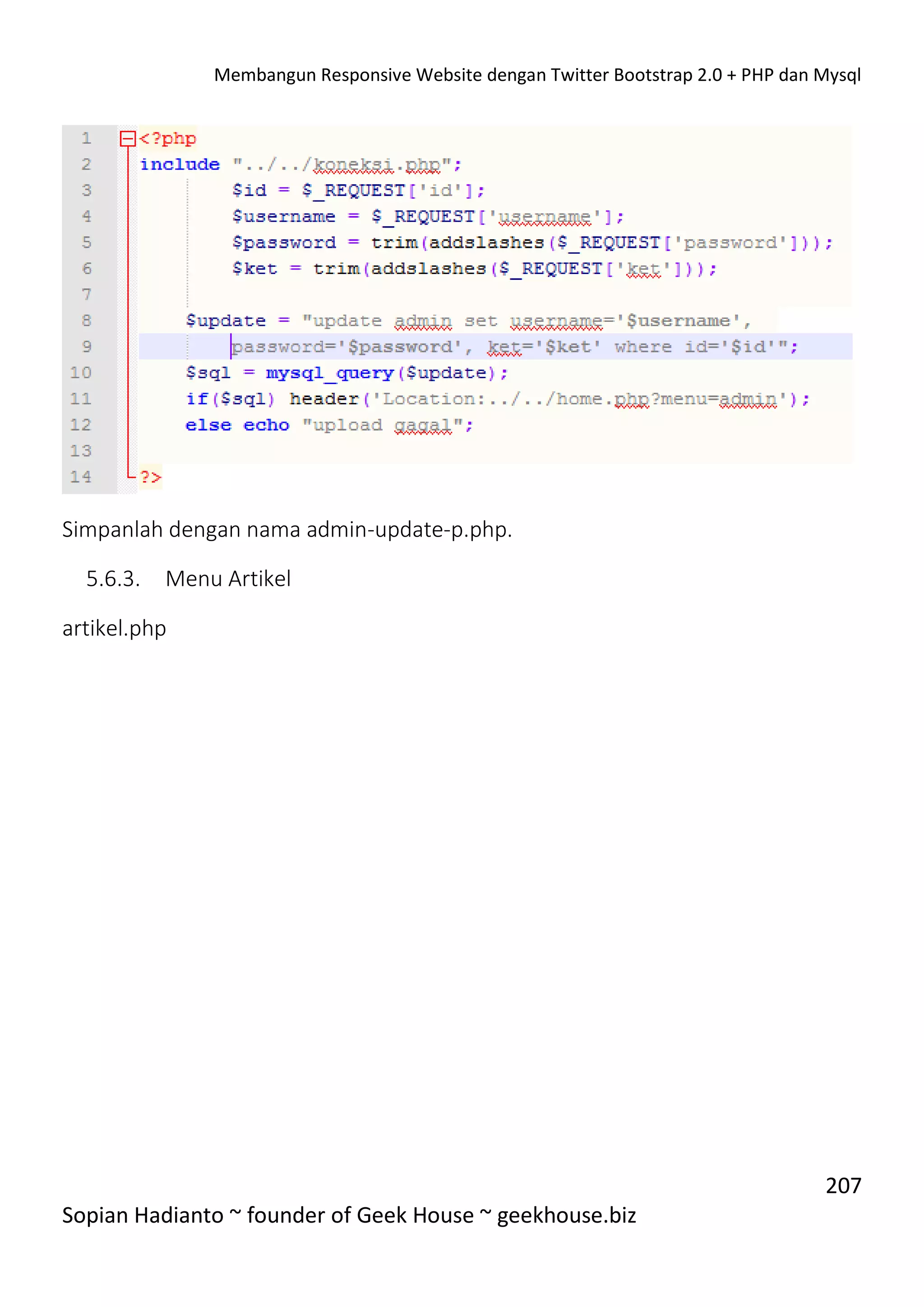This screenshot has width=924, height=1307.
Task: Click line number 14 in gutter
Action: (x=81, y=477)
